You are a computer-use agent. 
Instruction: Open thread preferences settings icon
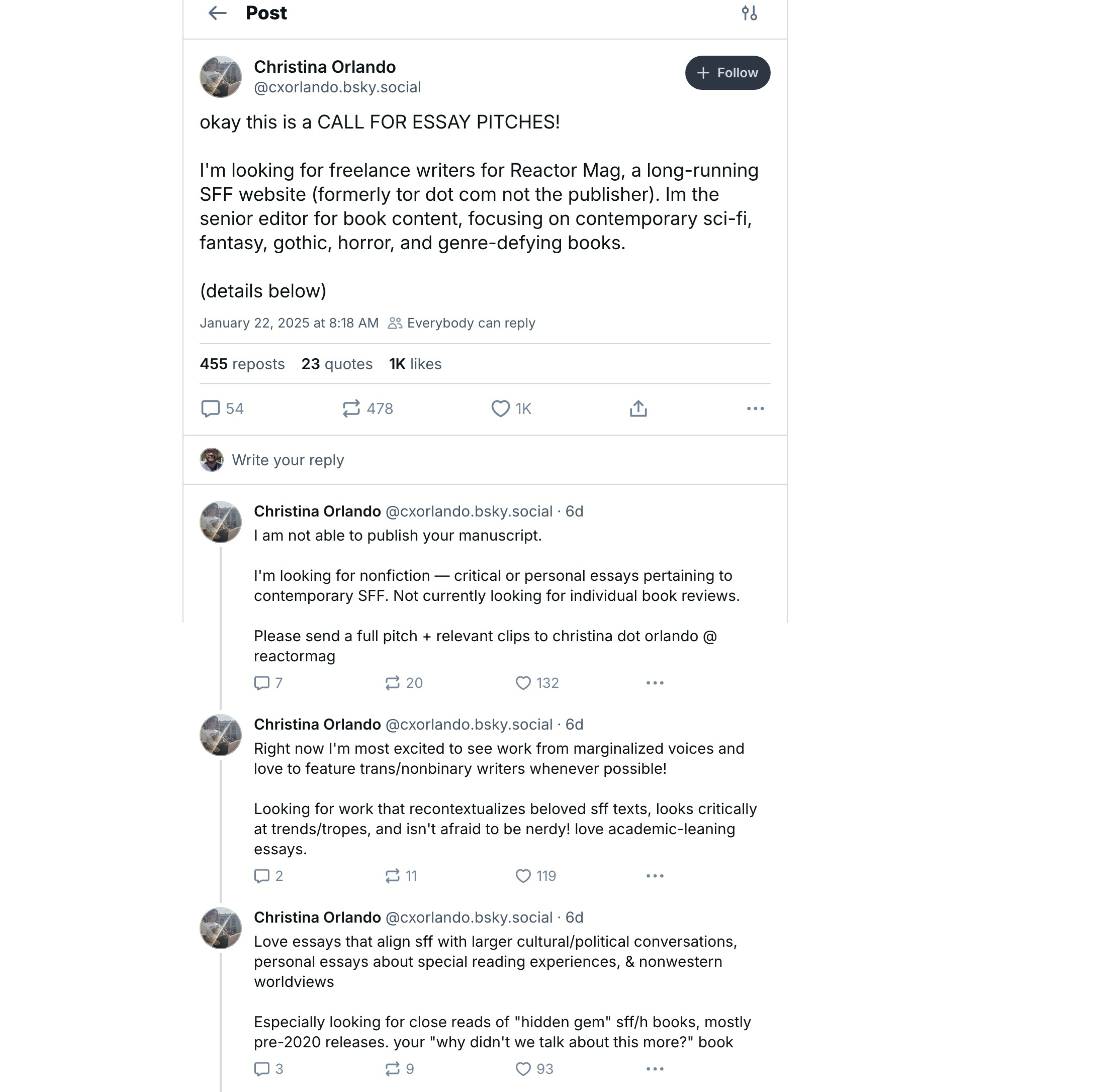[x=749, y=13]
